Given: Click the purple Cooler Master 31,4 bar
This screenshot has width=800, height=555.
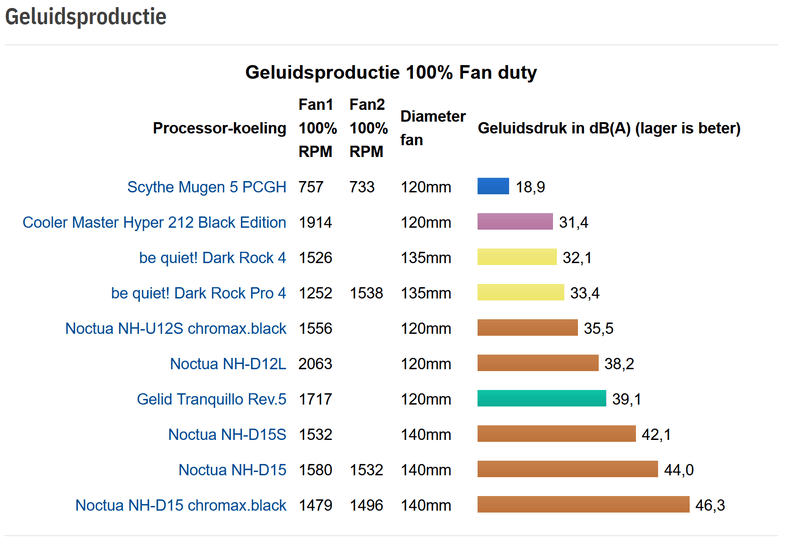Looking at the screenshot, I should (515, 222).
